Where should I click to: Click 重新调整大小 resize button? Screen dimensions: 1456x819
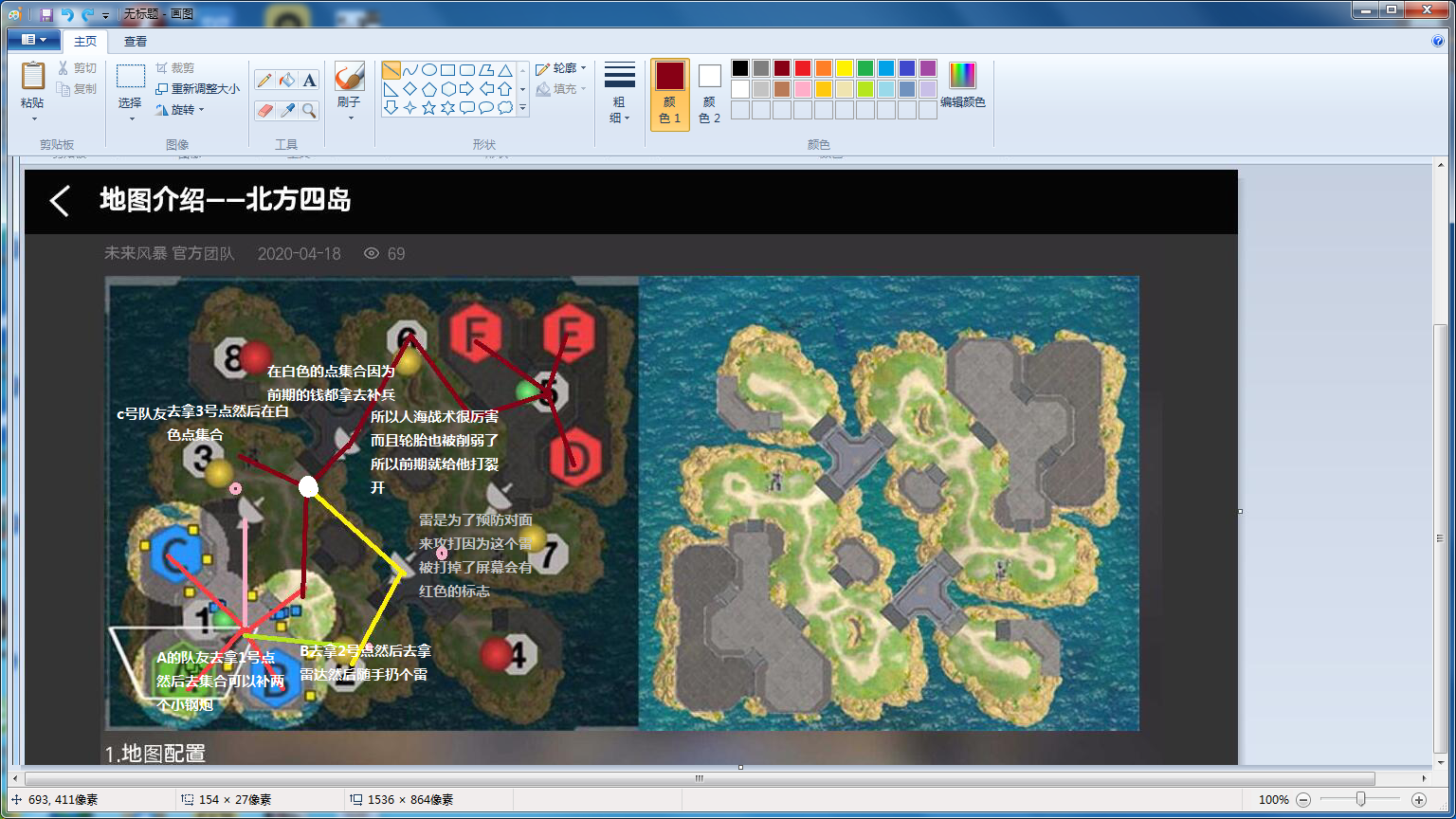click(197, 89)
